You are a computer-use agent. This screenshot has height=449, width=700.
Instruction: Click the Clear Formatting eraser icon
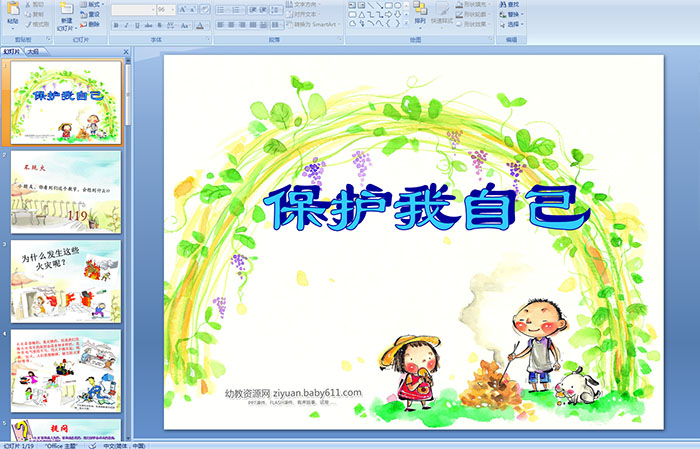coord(205,9)
